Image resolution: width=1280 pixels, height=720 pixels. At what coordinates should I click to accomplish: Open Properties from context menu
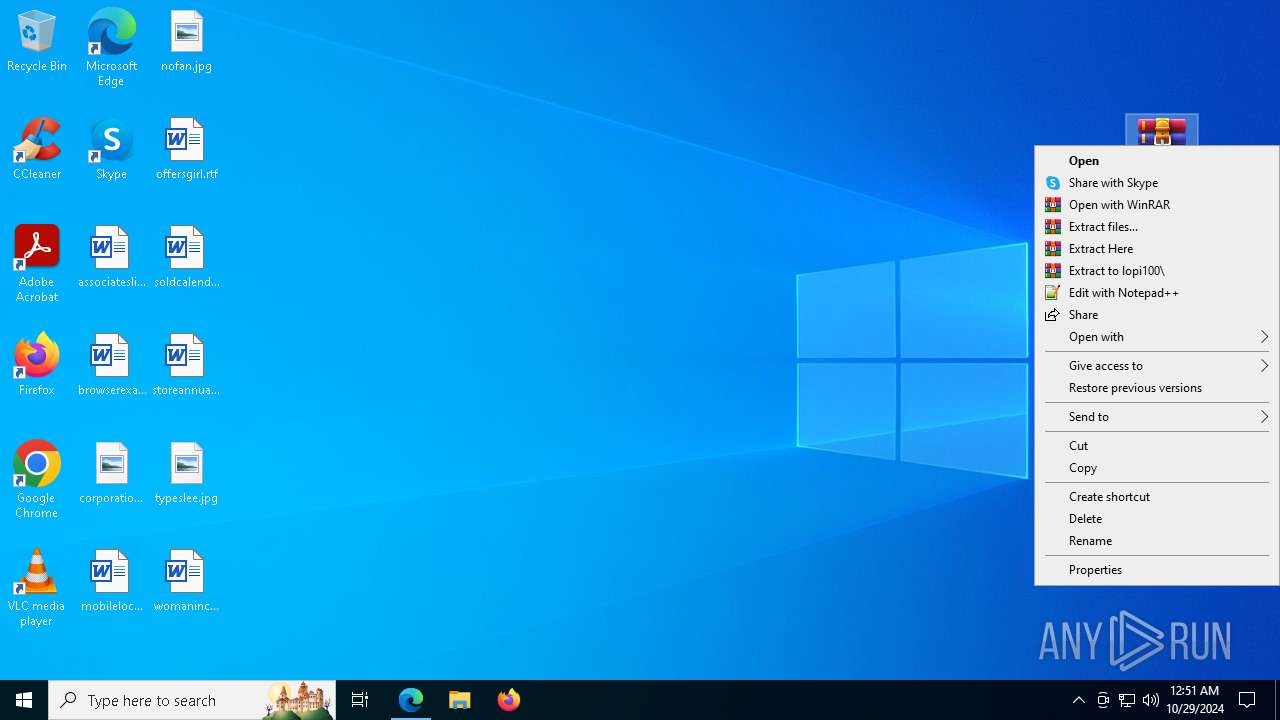1157,570
